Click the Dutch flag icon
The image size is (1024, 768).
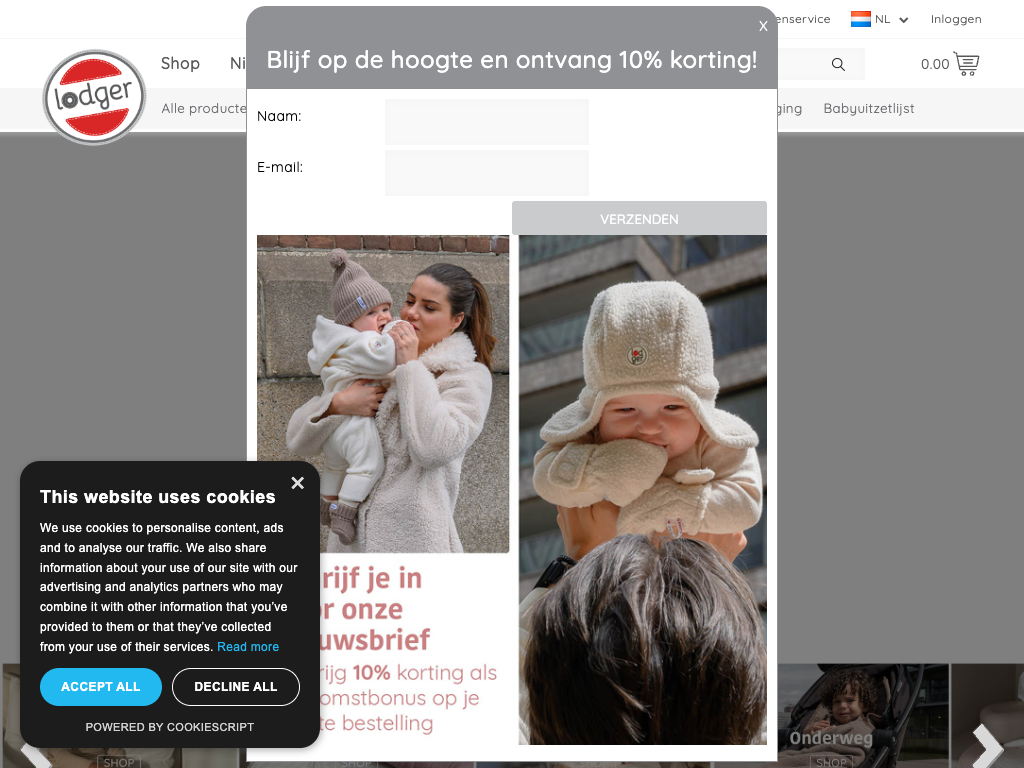(x=860, y=19)
